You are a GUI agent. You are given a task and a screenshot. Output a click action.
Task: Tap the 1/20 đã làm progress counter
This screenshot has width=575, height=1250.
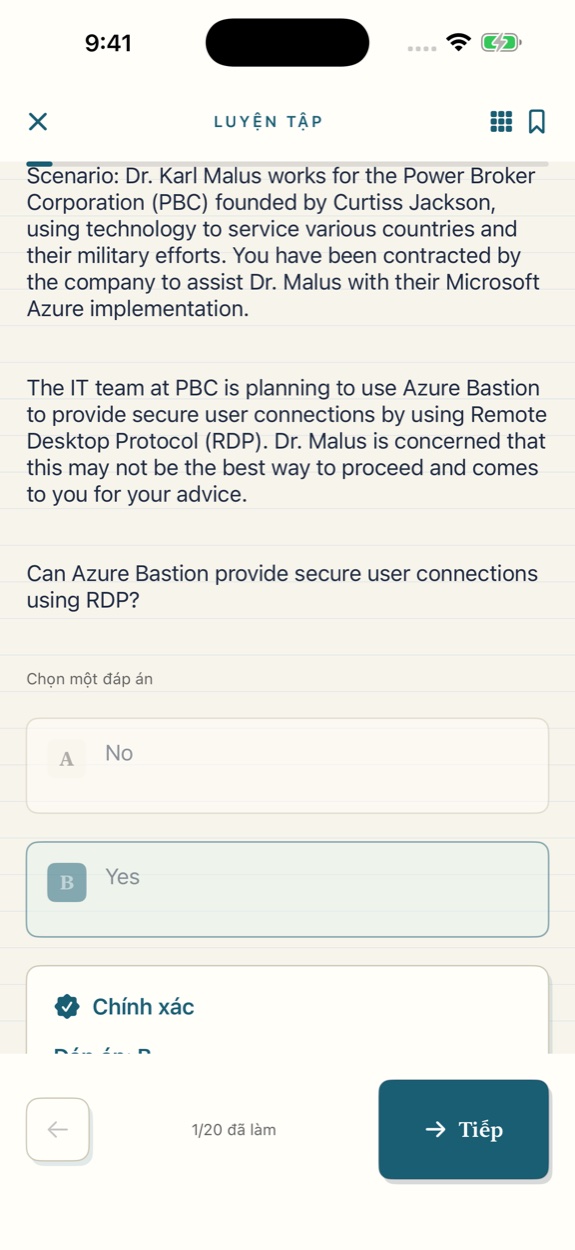tap(234, 1130)
